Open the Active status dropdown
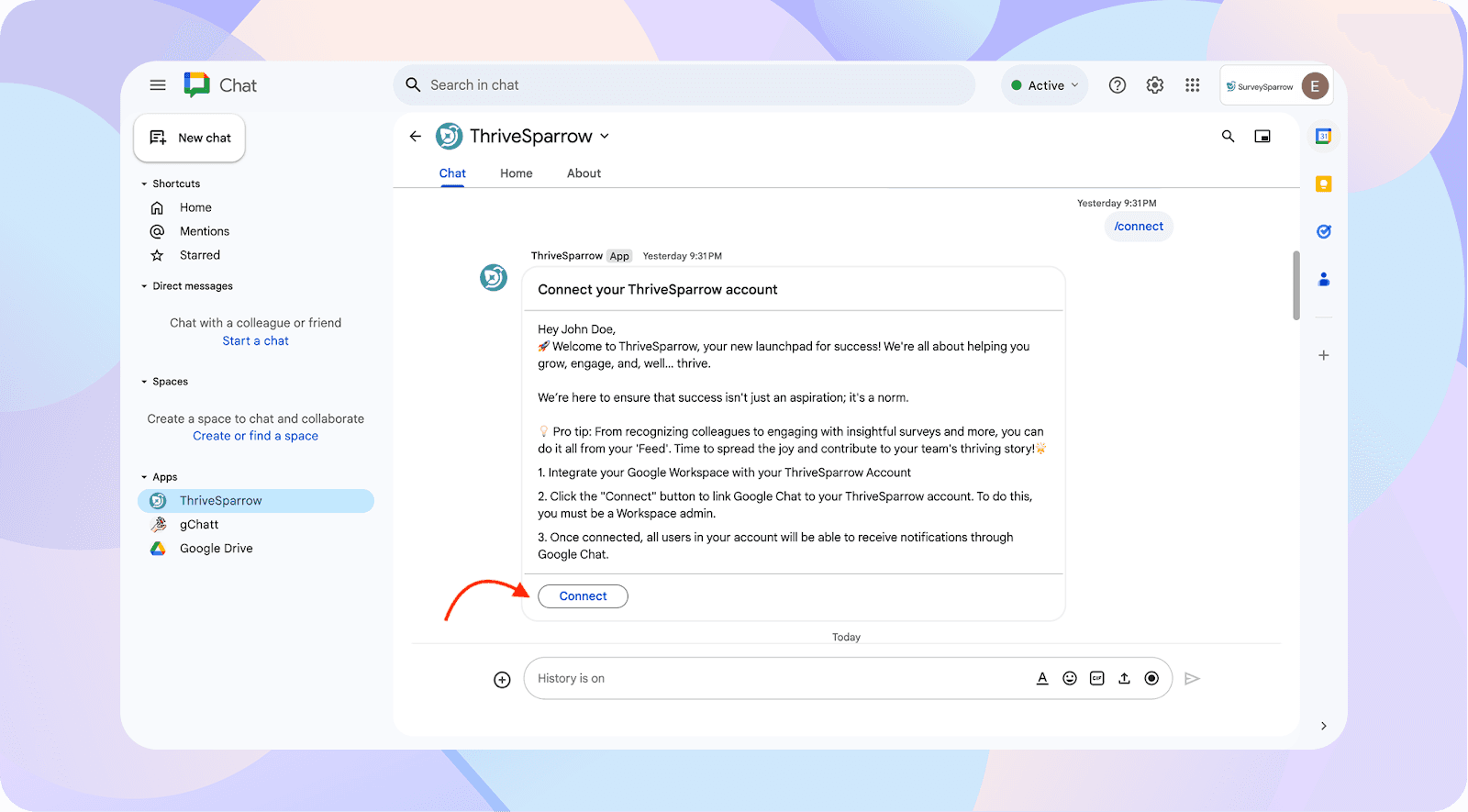The height and width of the screenshot is (812, 1468). pyautogui.click(x=1045, y=85)
